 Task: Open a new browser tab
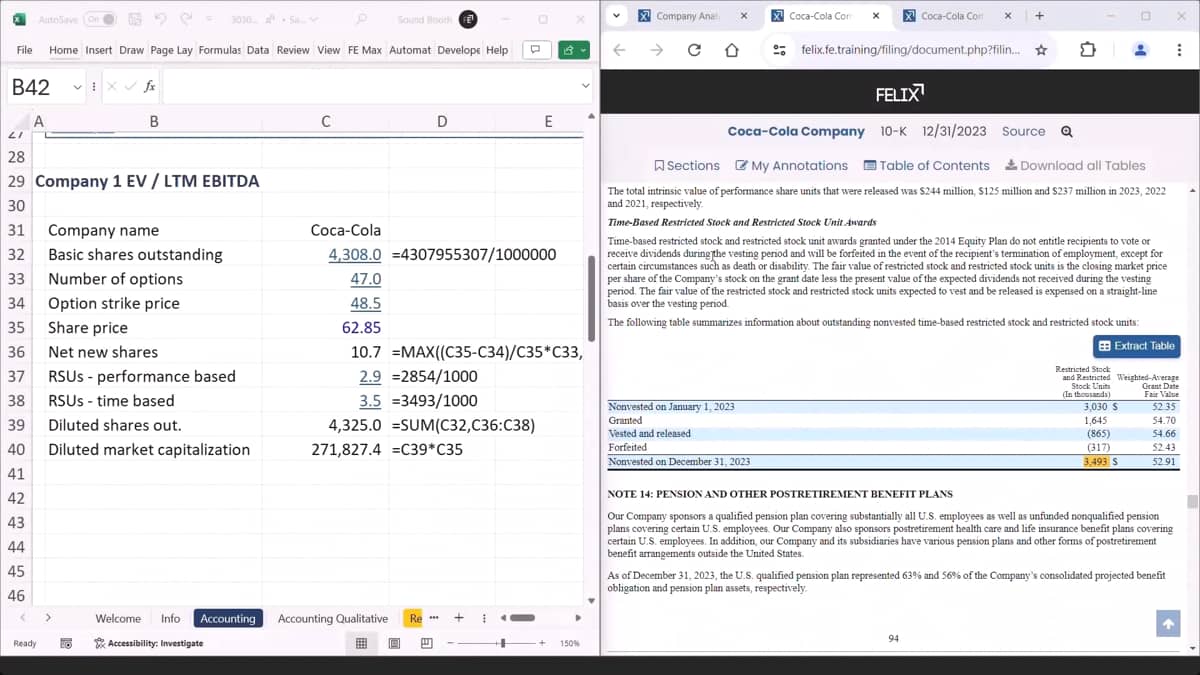(x=1040, y=16)
